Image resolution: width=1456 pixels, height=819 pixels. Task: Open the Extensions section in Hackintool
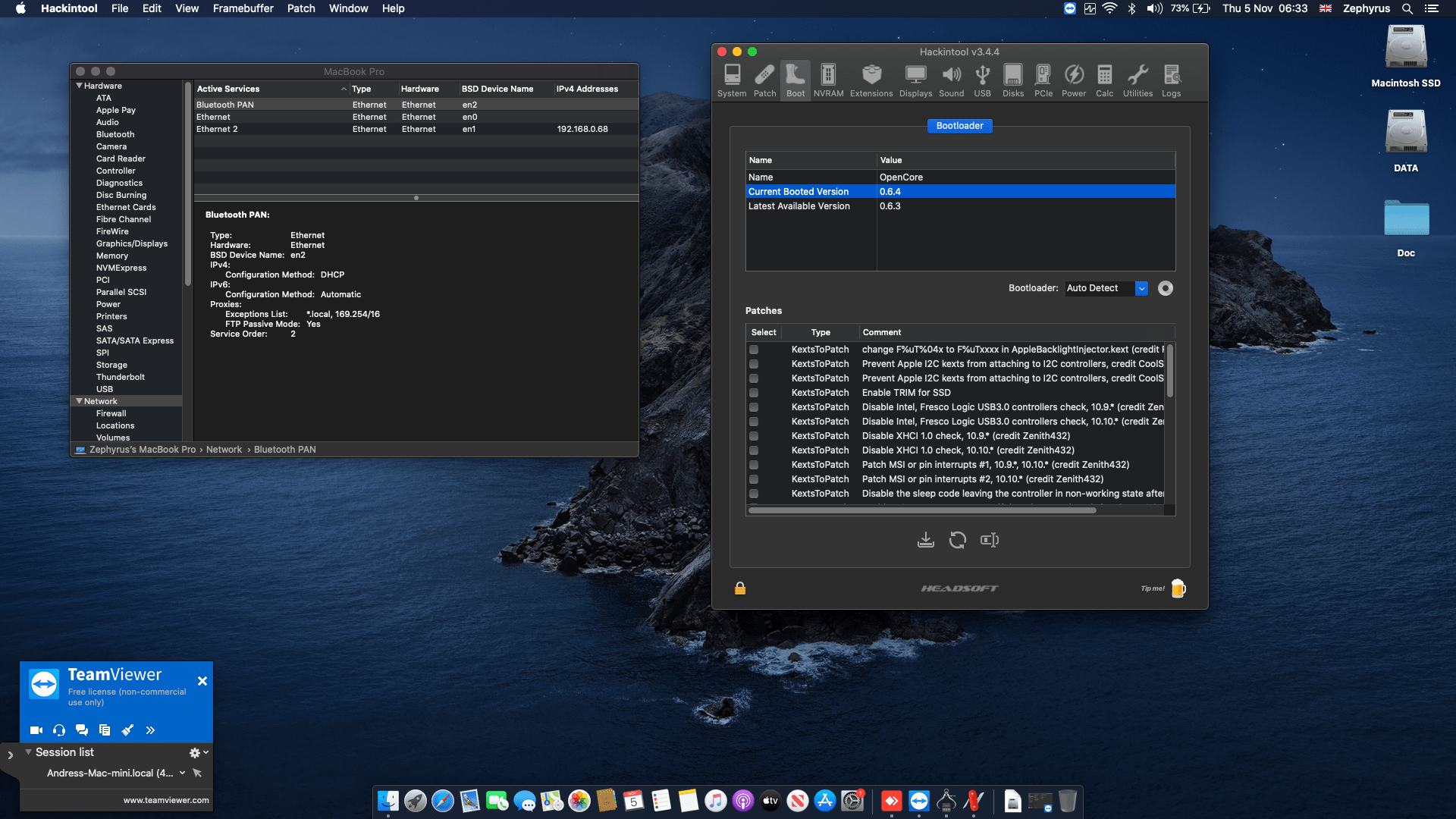tap(871, 80)
